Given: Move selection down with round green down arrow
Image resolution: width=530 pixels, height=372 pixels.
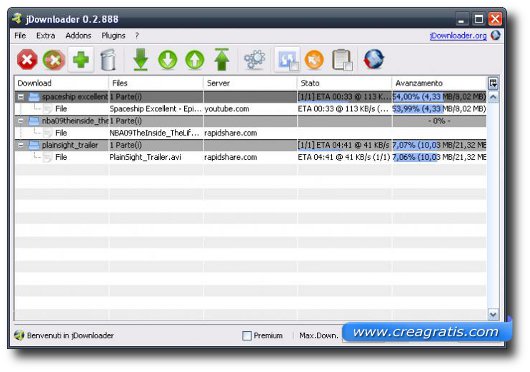Looking at the screenshot, I should point(168,60).
